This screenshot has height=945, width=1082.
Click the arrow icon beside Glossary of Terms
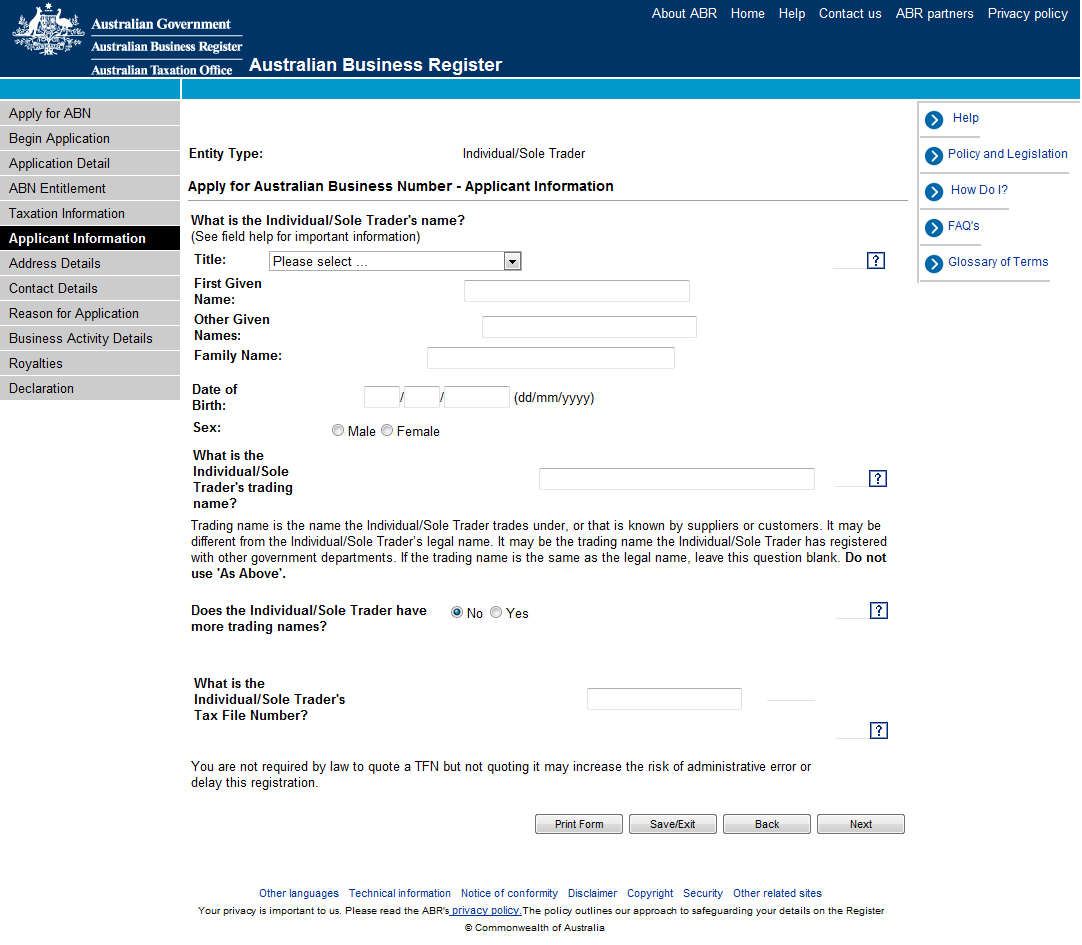(x=934, y=264)
